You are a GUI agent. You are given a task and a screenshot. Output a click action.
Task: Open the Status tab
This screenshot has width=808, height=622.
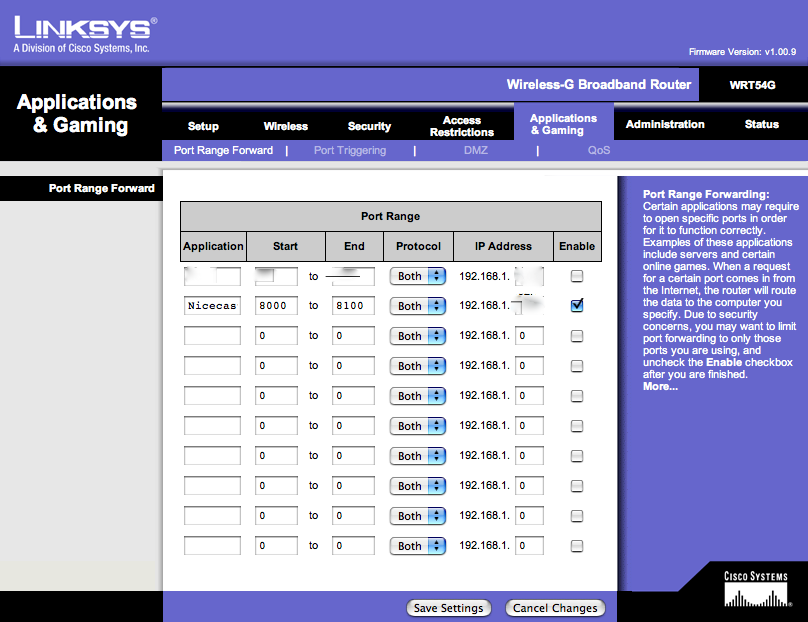coord(761,124)
